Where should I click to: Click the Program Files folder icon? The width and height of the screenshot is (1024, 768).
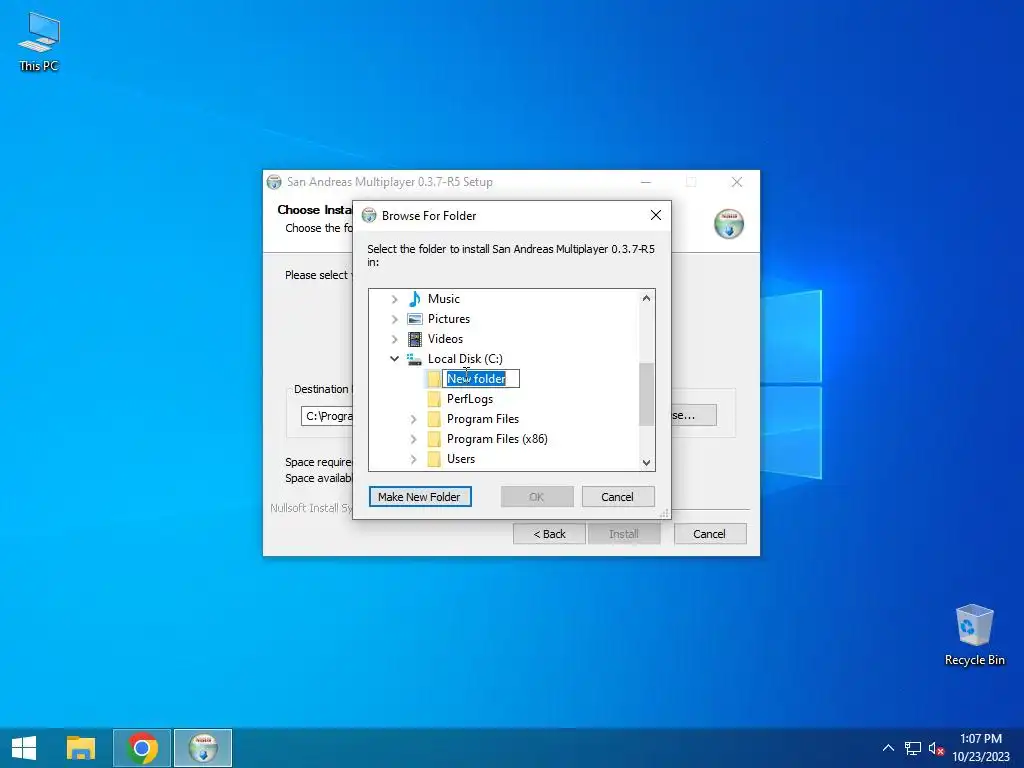tap(434, 419)
